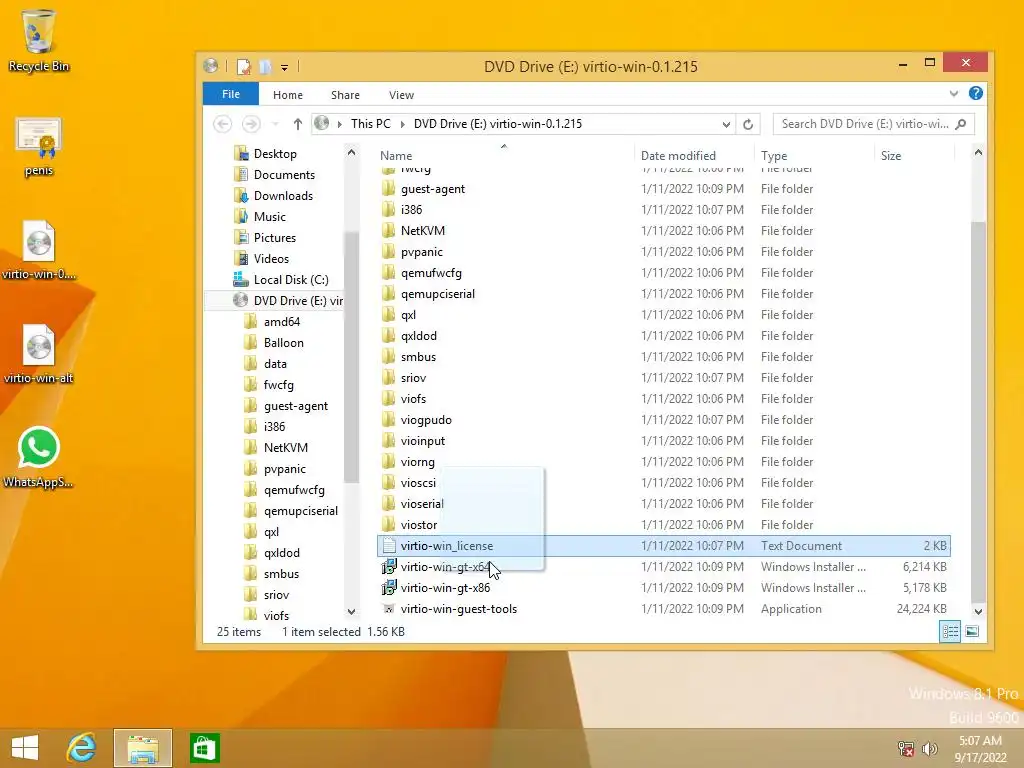This screenshot has height=768, width=1024.
Task: Click in the Search DVD Drive box
Action: point(873,123)
